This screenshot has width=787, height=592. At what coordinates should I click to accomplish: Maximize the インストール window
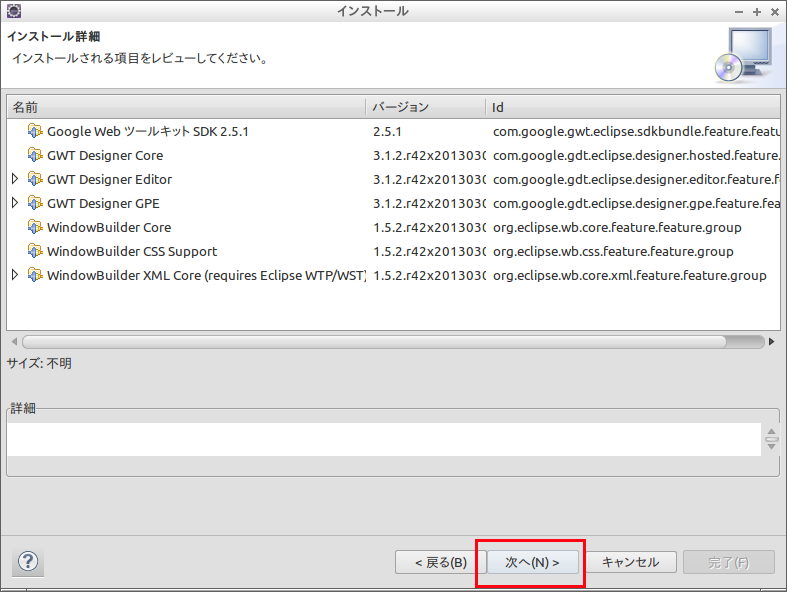tap(757, 12)
